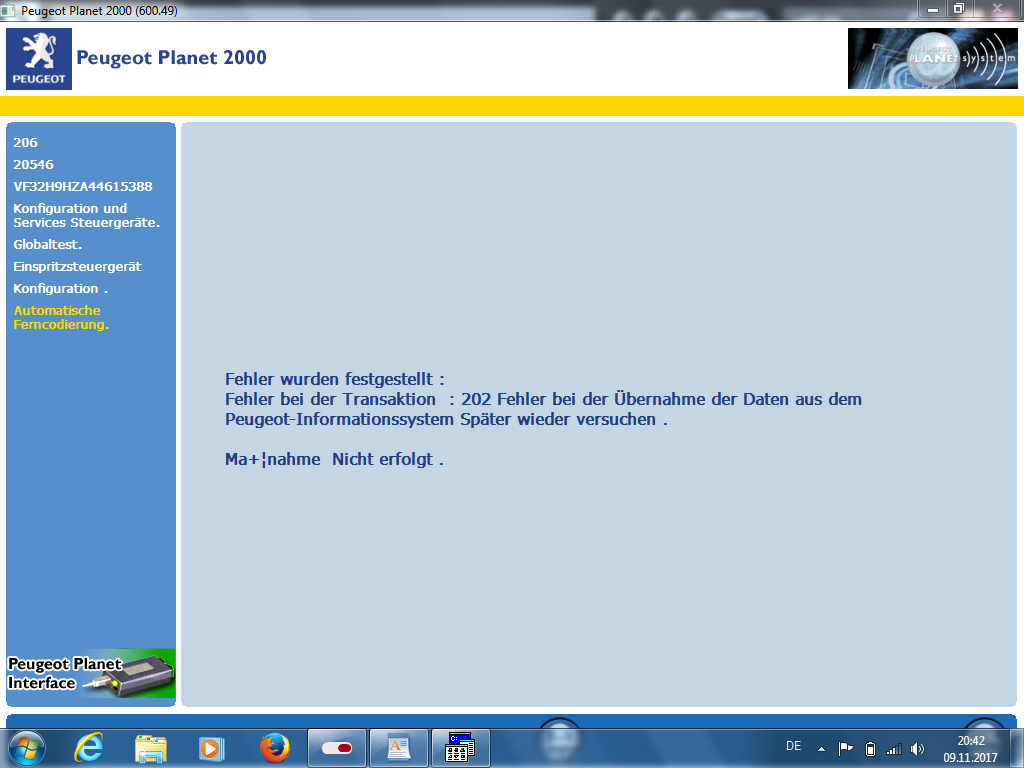The height and width of the screenshot is (768, 1024).
Task: Click the Peugeot Planet System banner image
Action: pyautogui.click(x=933, y=59)
